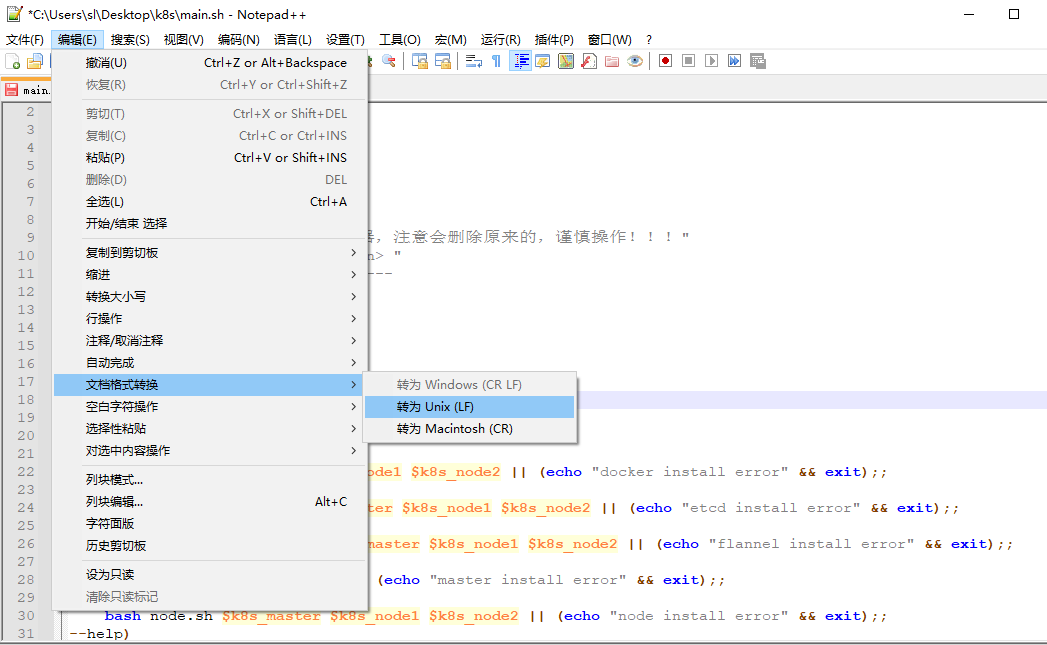This screenshot has width=1047, height=645.
Task: Choose 撤消(U) from the edit menu
Action: pyautogui.click(x=210, y=63)
